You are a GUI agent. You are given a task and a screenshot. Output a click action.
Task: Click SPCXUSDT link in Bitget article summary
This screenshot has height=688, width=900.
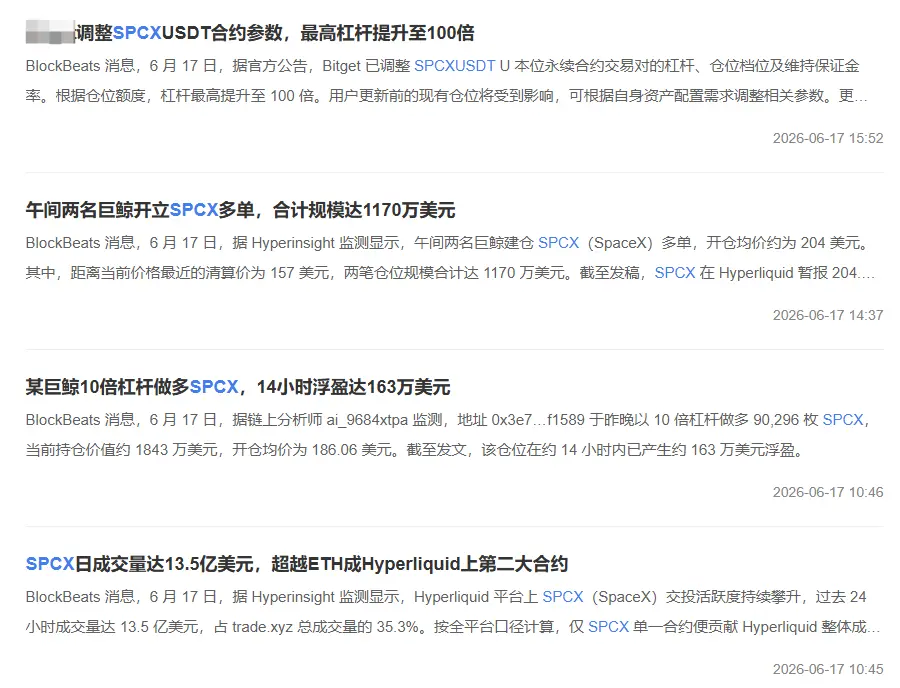coord(455,66)
